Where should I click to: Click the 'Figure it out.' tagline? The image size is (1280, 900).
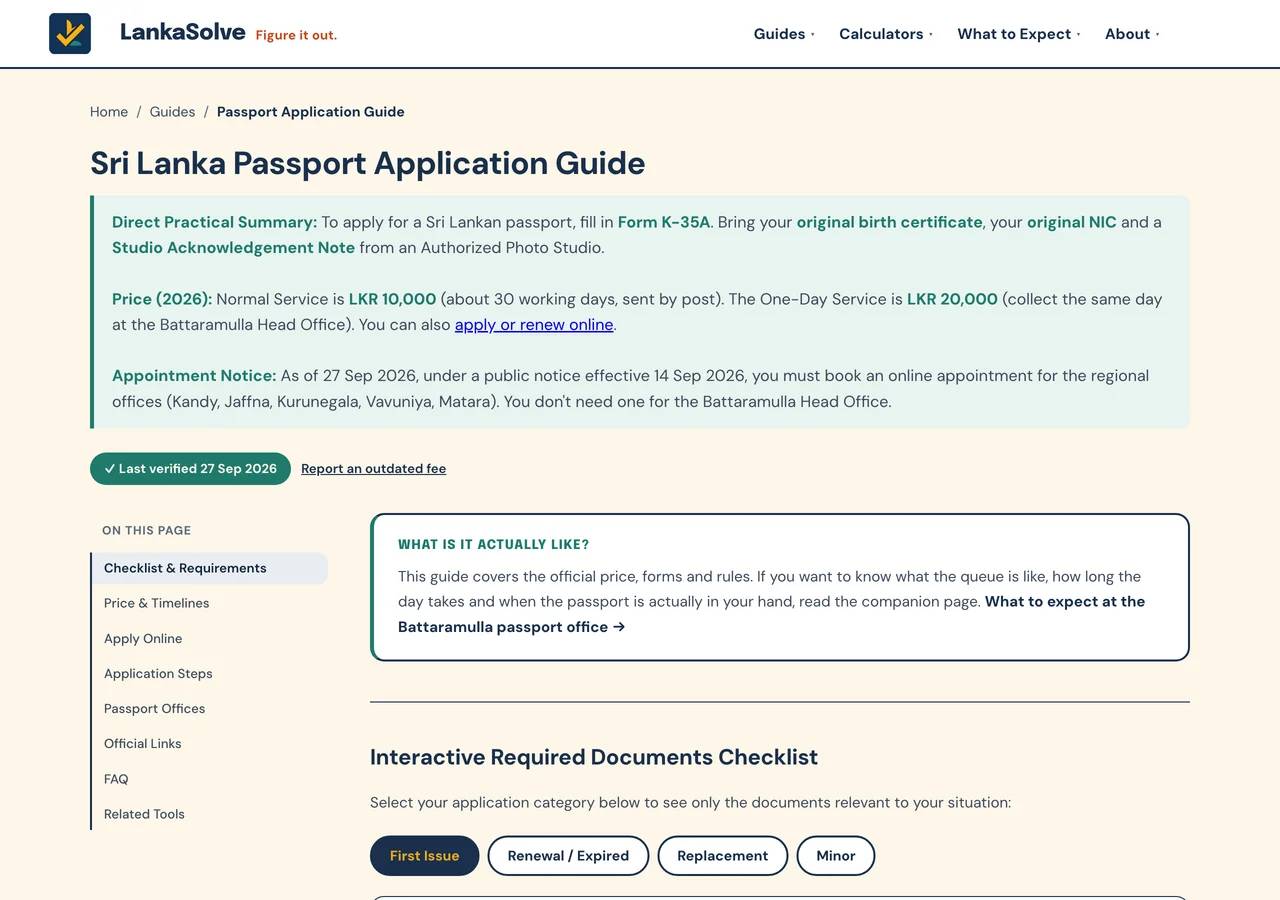point(297,35)
